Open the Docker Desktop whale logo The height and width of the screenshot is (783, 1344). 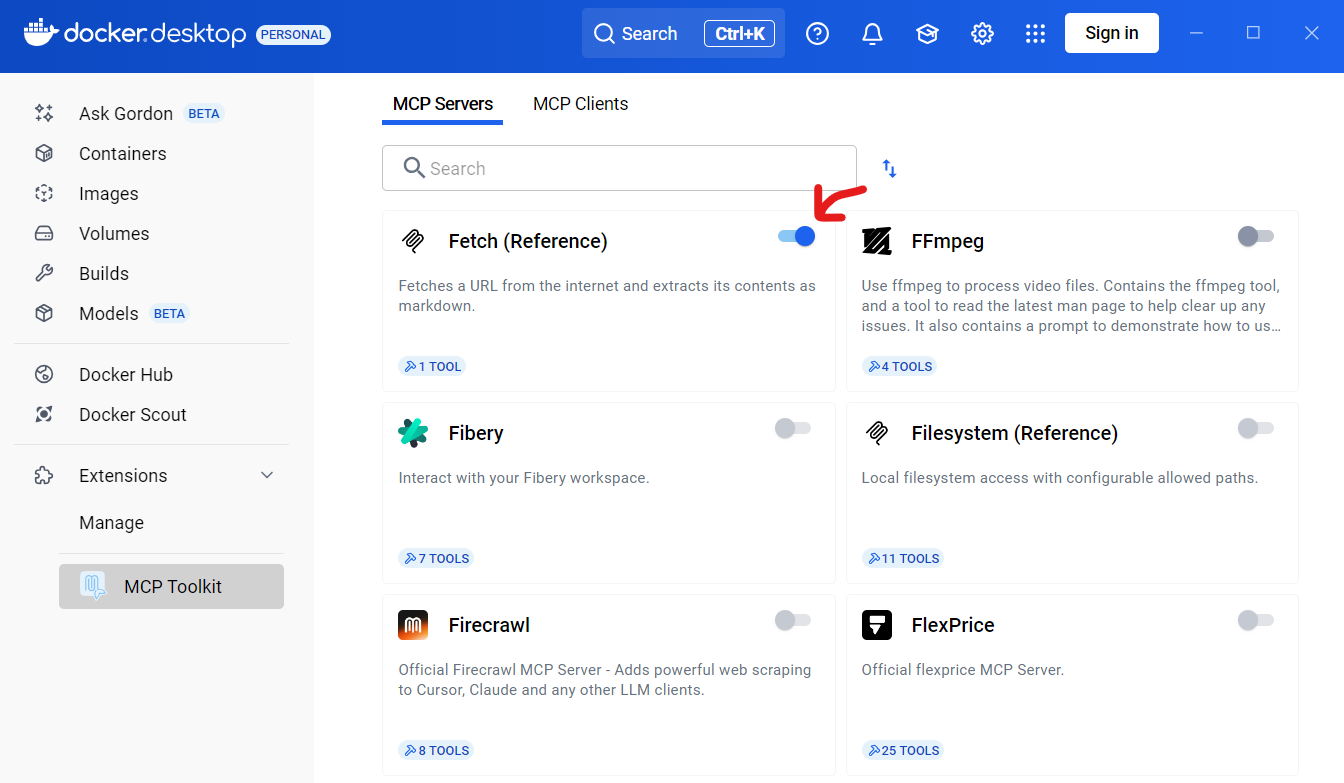coord(40,32)
